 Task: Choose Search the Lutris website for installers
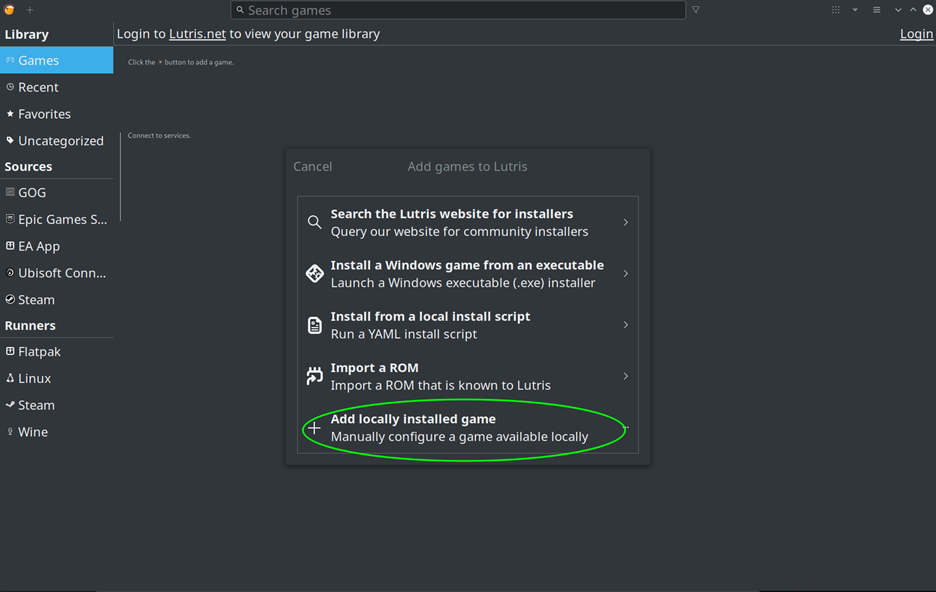pos(467,223)
